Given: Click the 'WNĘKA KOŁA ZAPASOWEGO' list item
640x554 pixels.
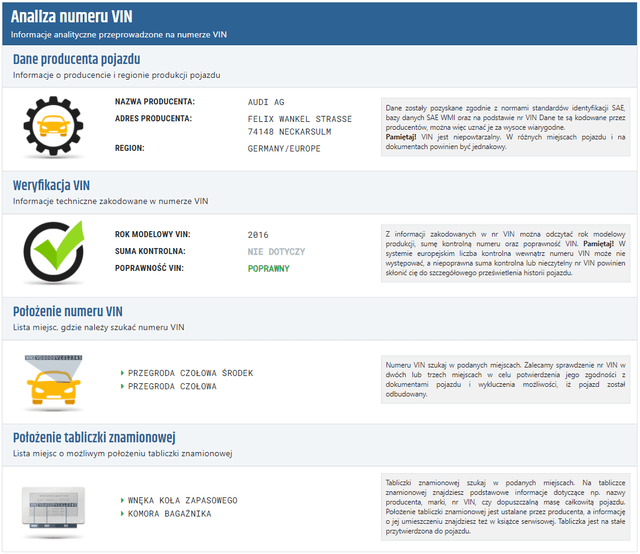Looking at the screenshot, I should tap(182, 501).
